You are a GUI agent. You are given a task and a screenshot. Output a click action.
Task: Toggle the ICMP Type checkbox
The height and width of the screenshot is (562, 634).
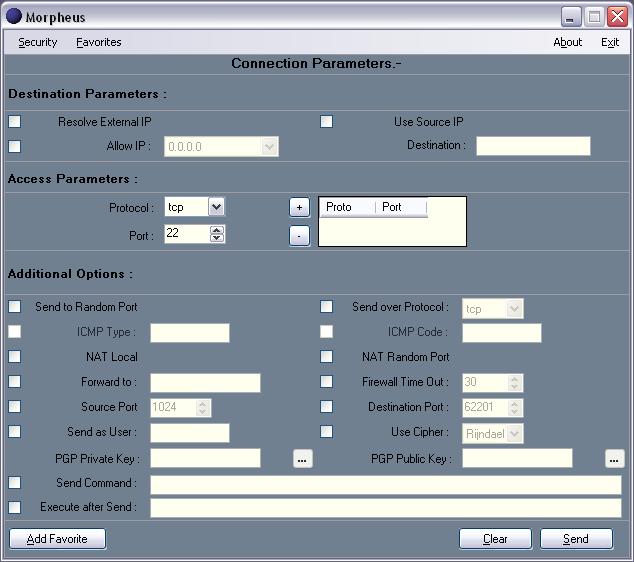tap(15, 332)
